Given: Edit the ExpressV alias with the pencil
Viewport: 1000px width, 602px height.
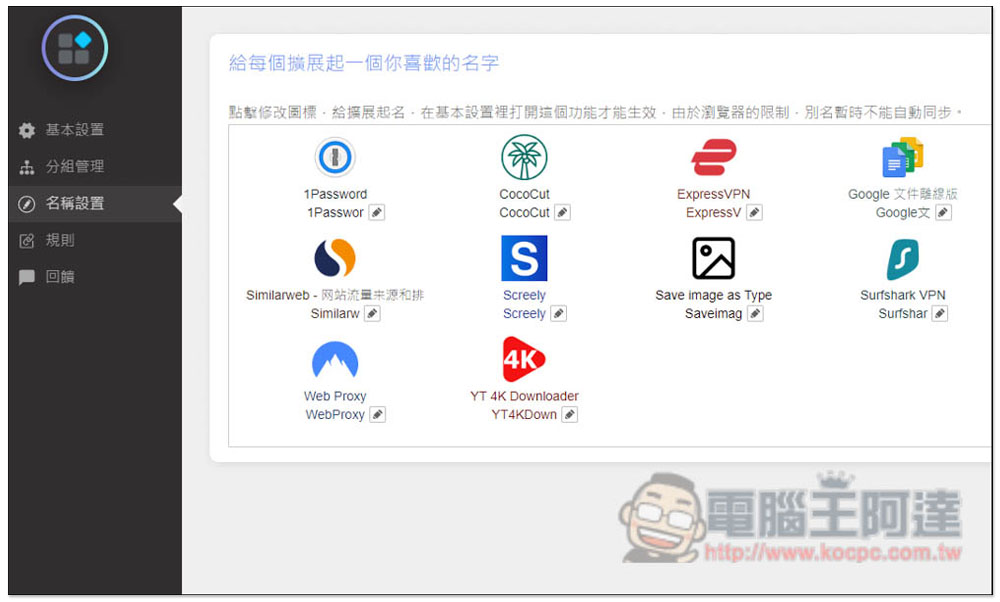Looking at the screenshot, I should click(x=754, y=212).
